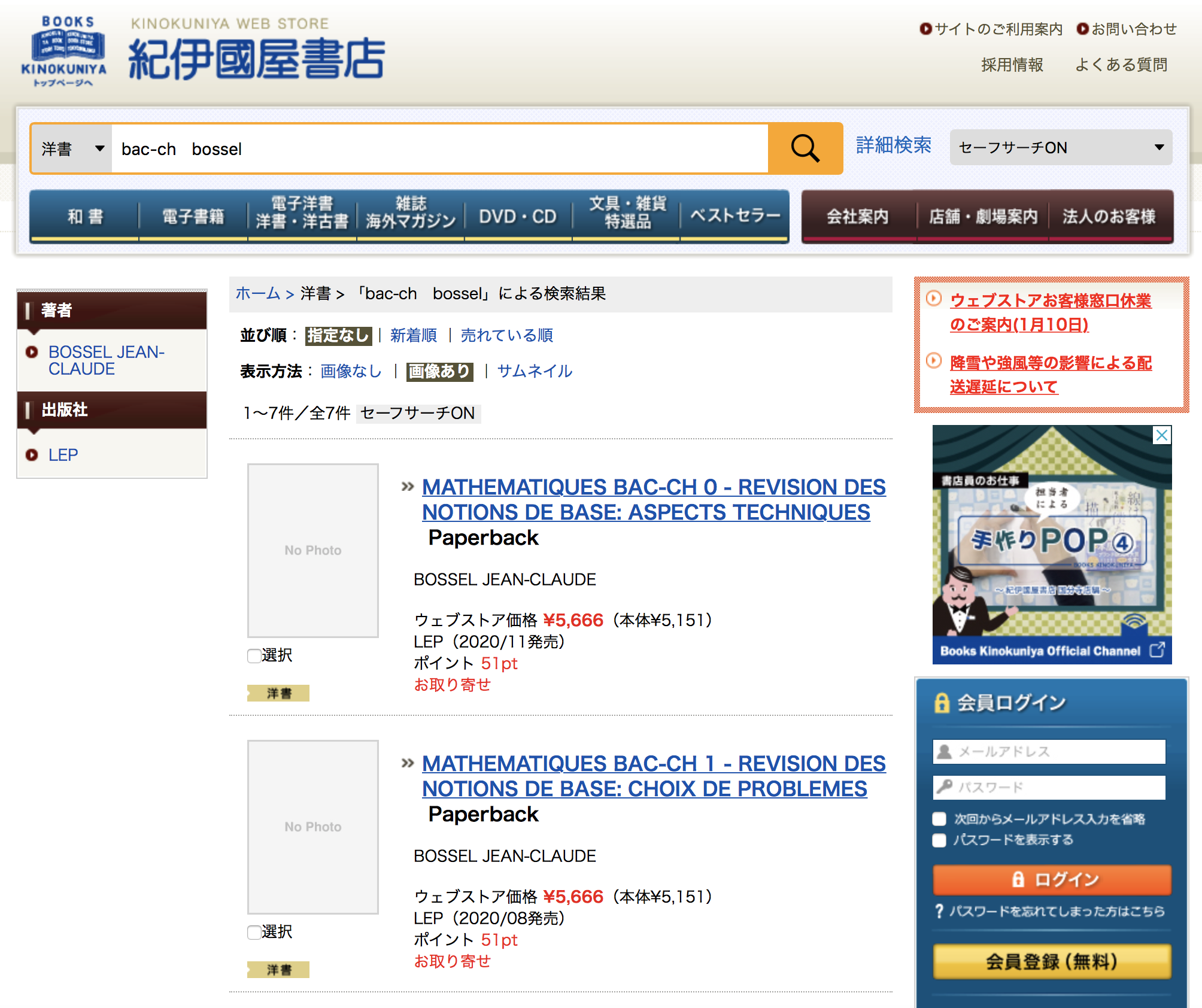The height and width of the screenshot is (1008, 1202).
Task: Close the advertisement with X icon
Action: [1162, 435]
